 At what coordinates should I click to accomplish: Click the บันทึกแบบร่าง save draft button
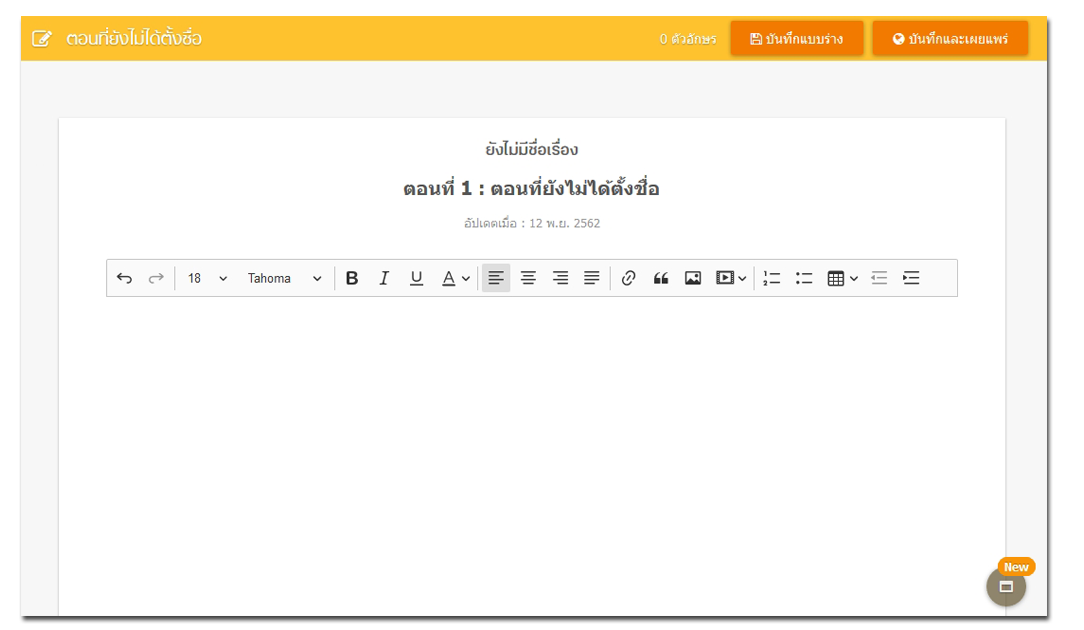tap(796, 39)
